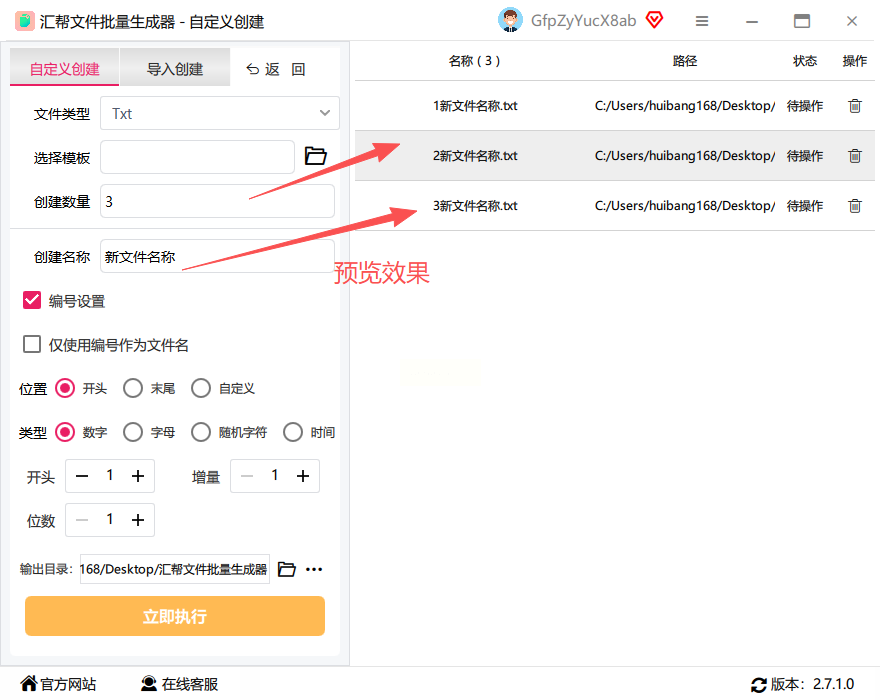Open the hamburger menu in the title bar
The width and height of the screenshot is (880, 700).
pyautogui.click(x=702, y=21)
